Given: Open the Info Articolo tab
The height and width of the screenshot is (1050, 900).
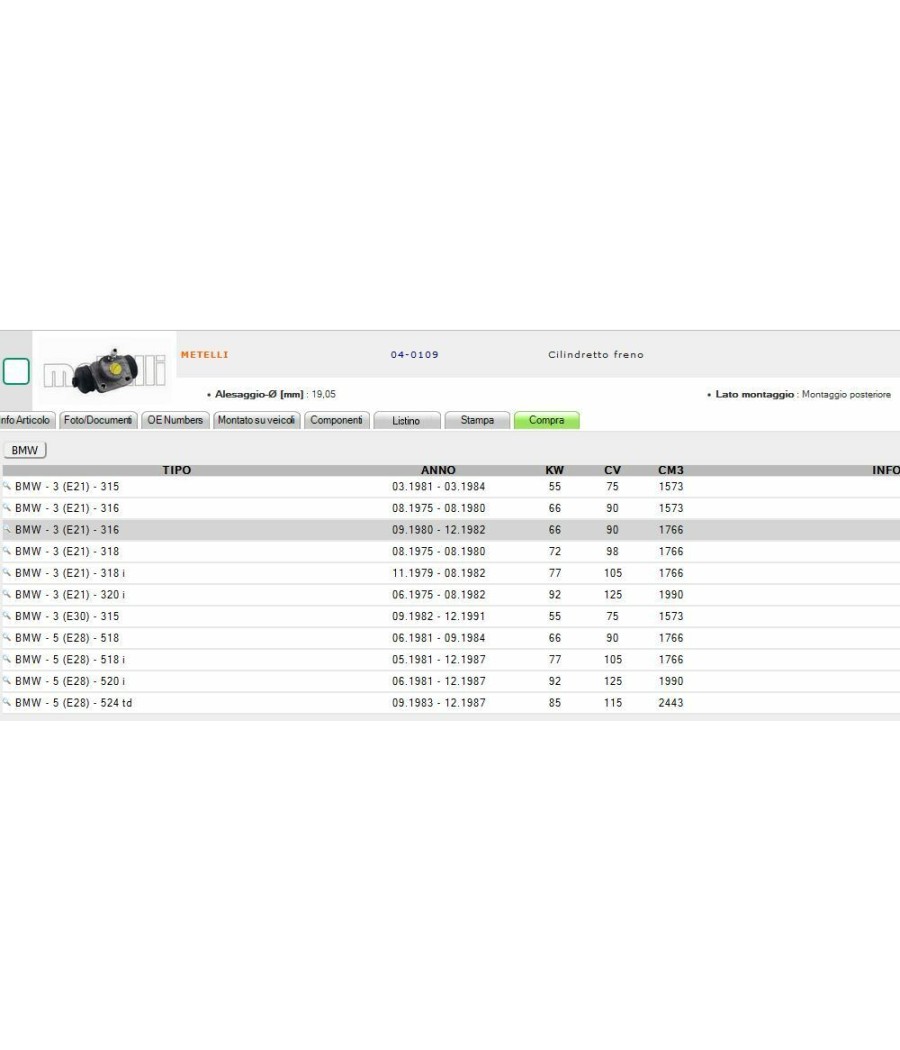Looking at the screenshot, I should pos(25,420).
